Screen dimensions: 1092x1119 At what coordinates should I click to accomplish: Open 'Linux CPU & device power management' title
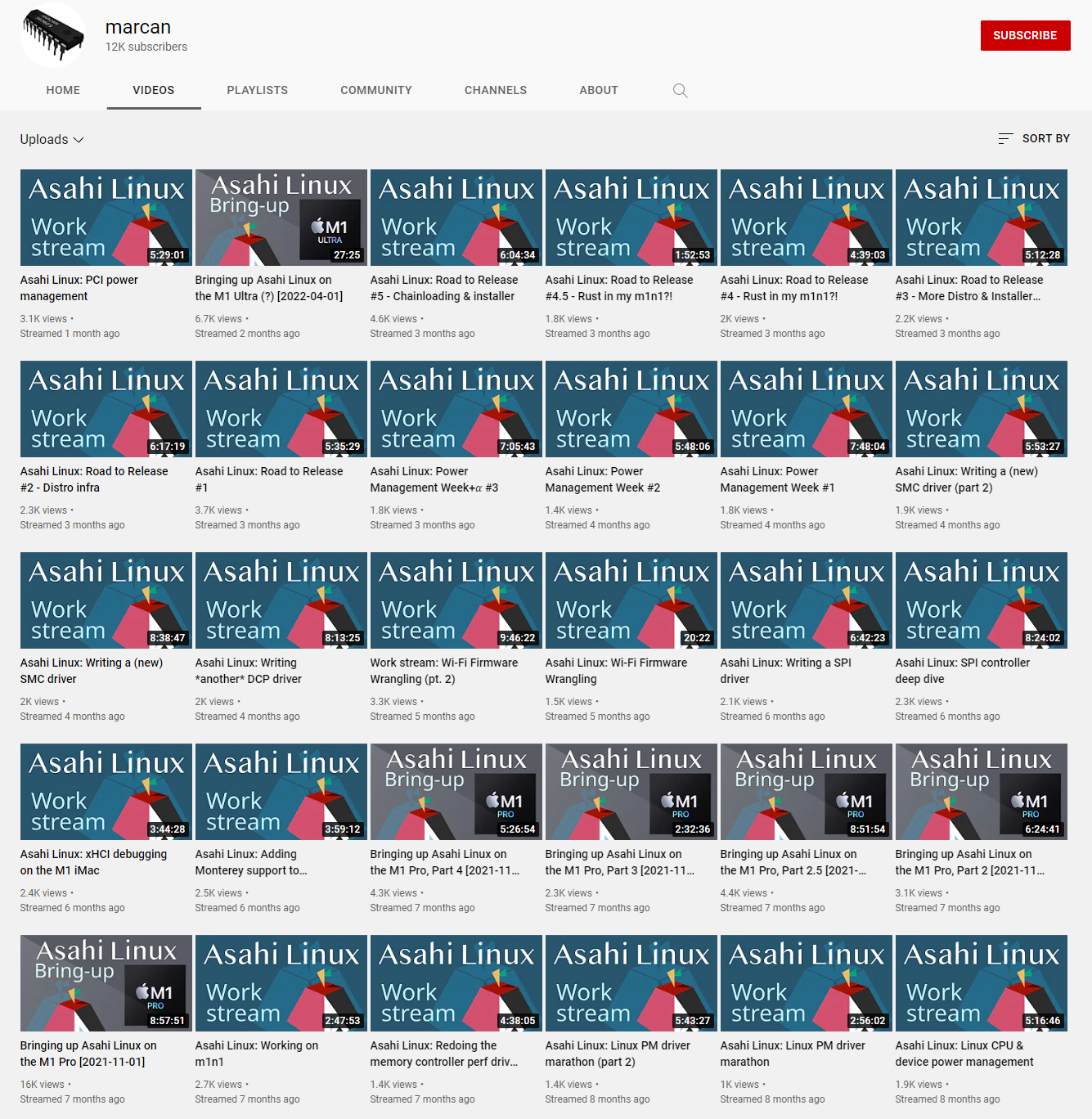(964, 1054)
